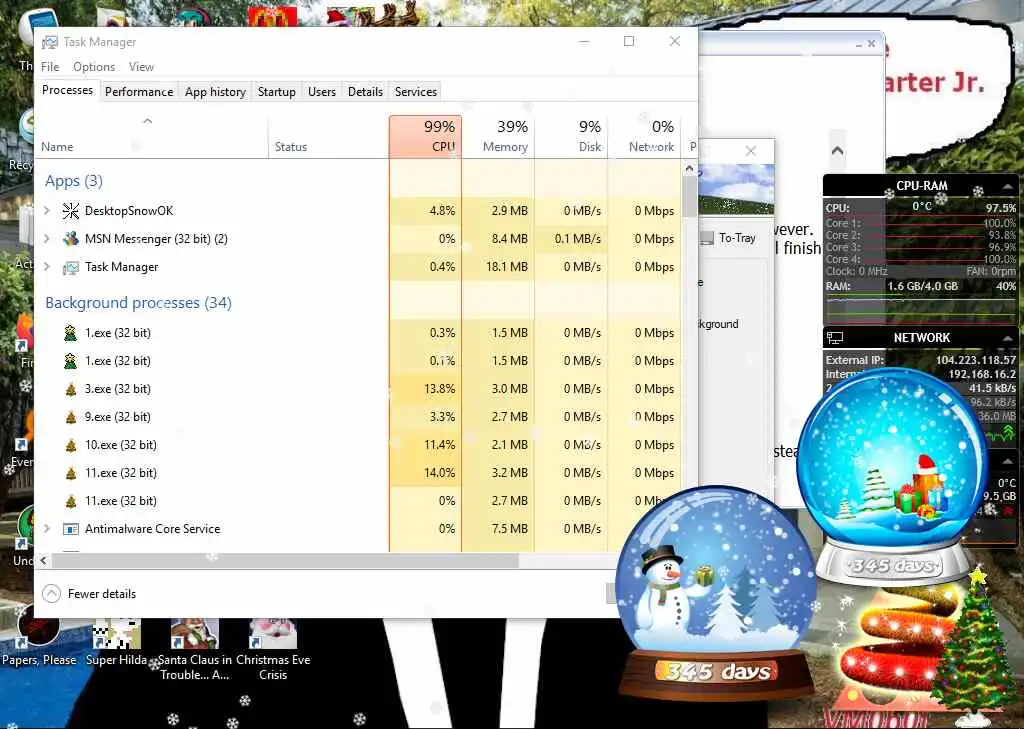Image resolution: width=1024 pixels, height=729 pixels.
Task: Collapse view with Fewer details arrow
Action: [51, 594]
